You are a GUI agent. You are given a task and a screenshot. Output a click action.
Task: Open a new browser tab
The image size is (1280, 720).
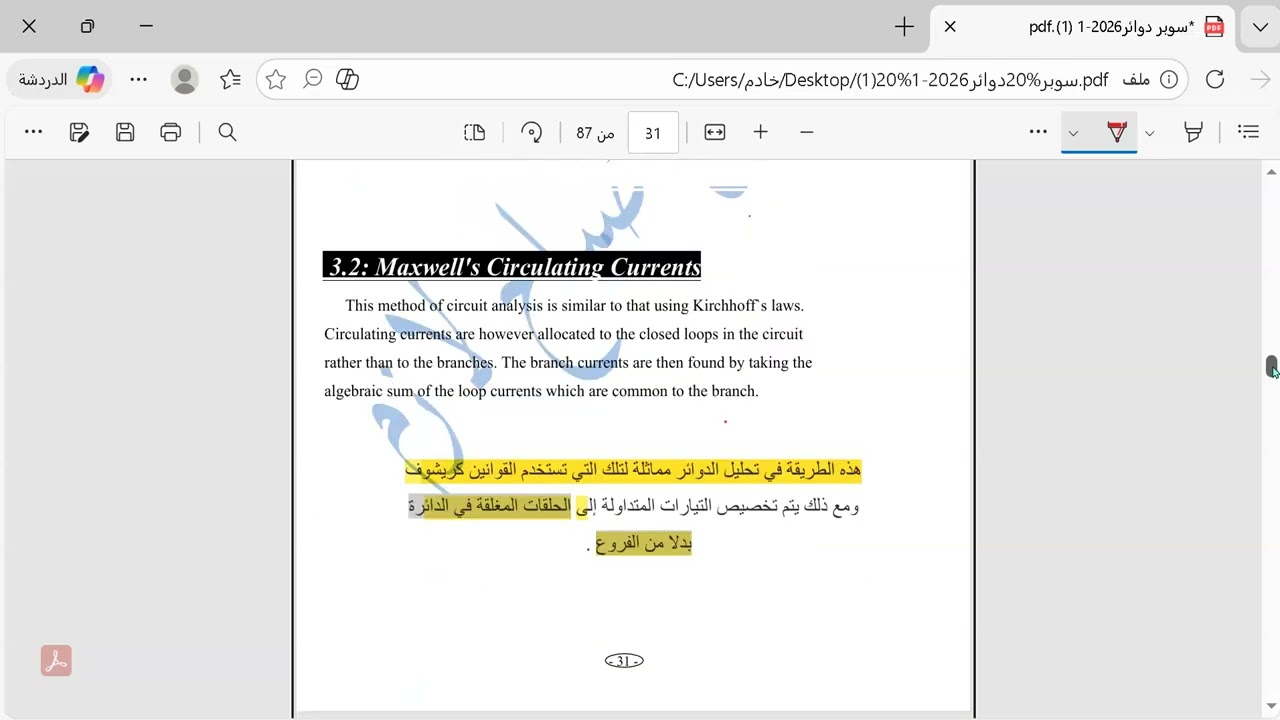click(904, 27)
